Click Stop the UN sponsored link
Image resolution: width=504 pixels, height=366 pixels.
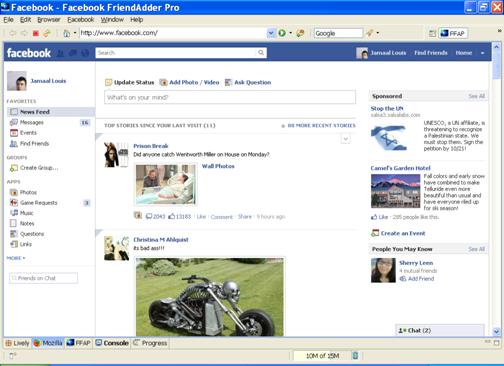coord(387,108)
